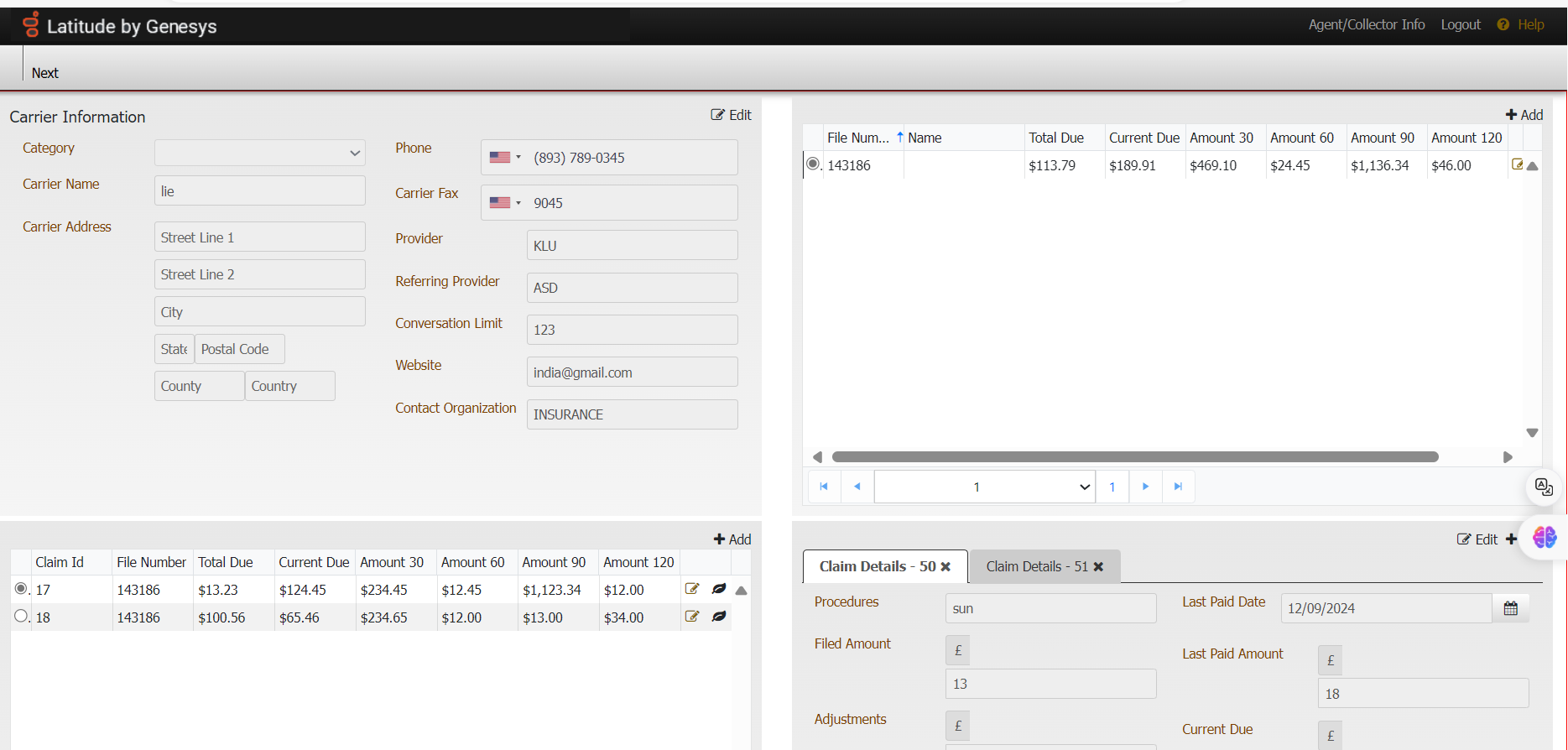Click the Help question mark icon

1503,25
